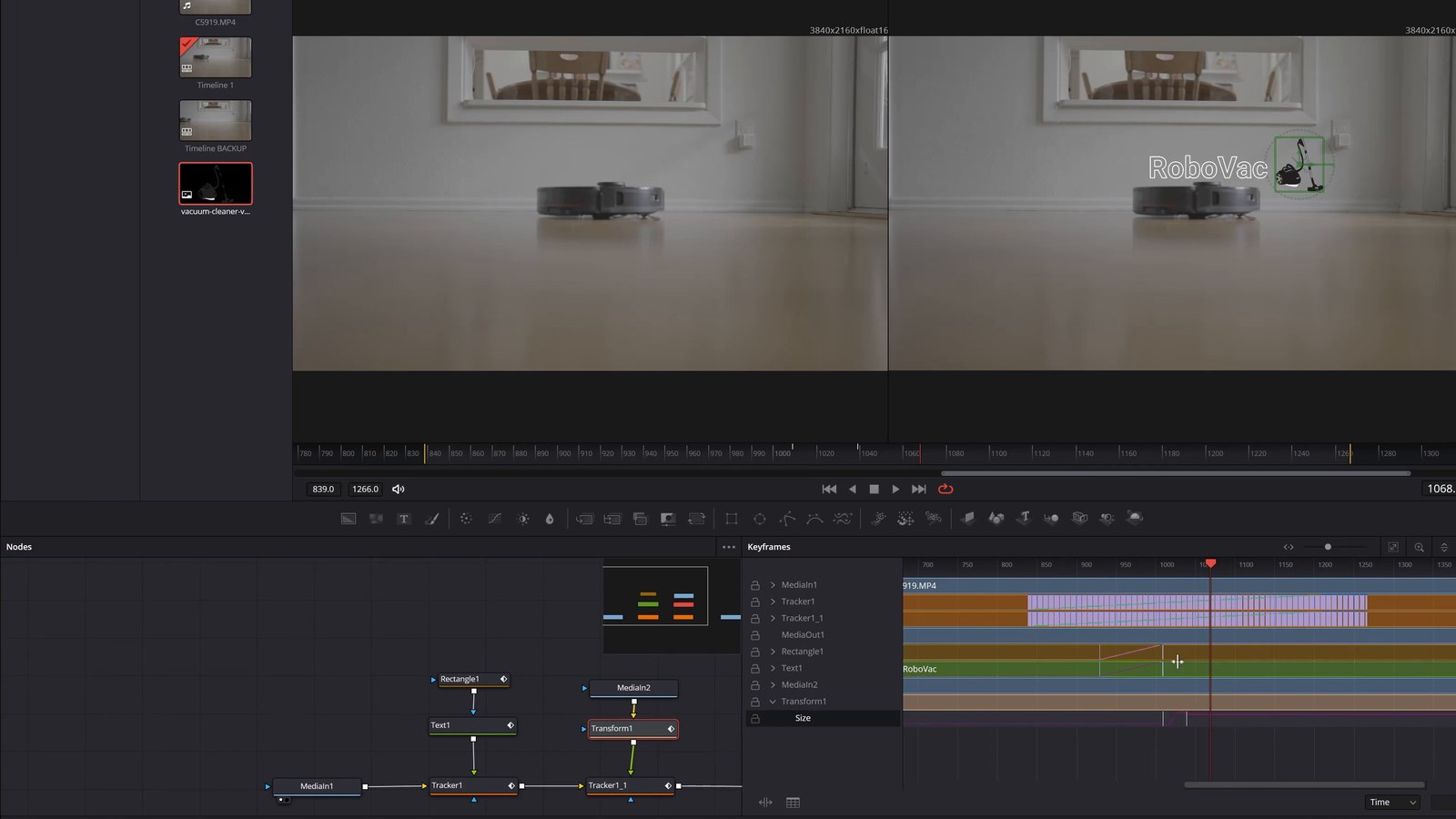Add a Brightness Contrast node from the toolbar
The image size is (1456, 819).
pyautogui.click(x=523, y=519)
